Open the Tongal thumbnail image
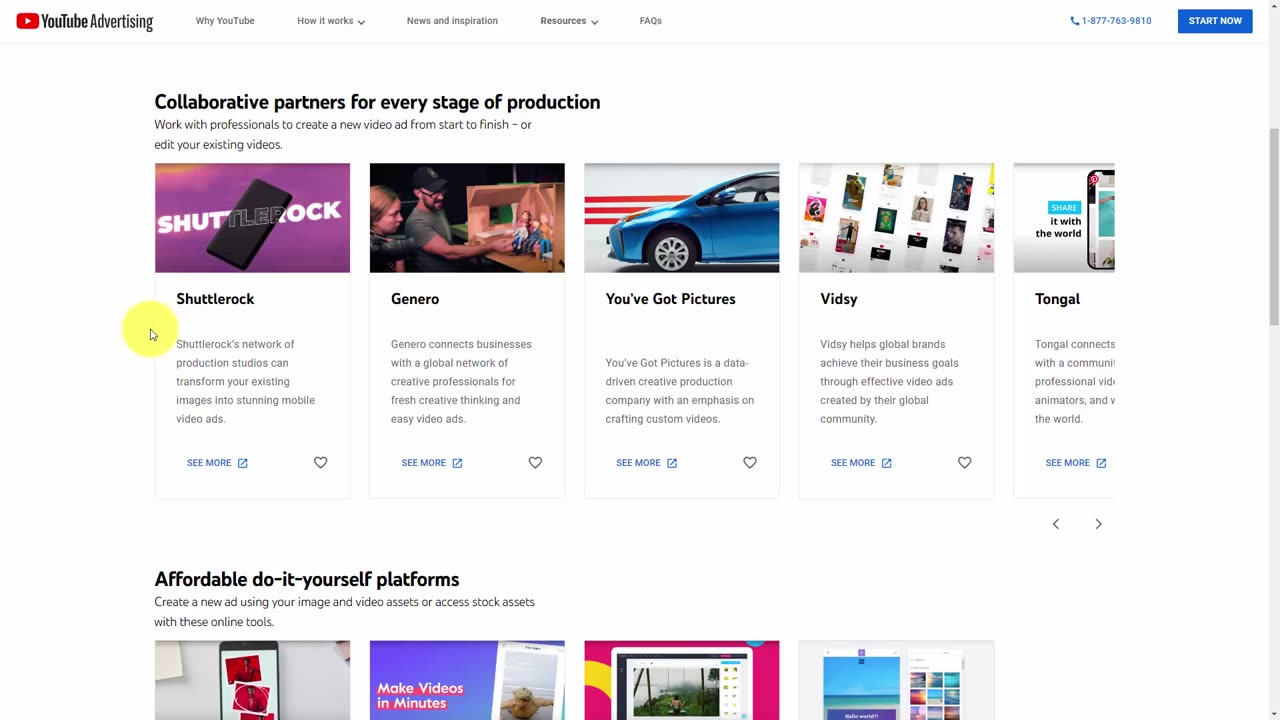This screenshot has height=720, width=1280. [1064, 218]
